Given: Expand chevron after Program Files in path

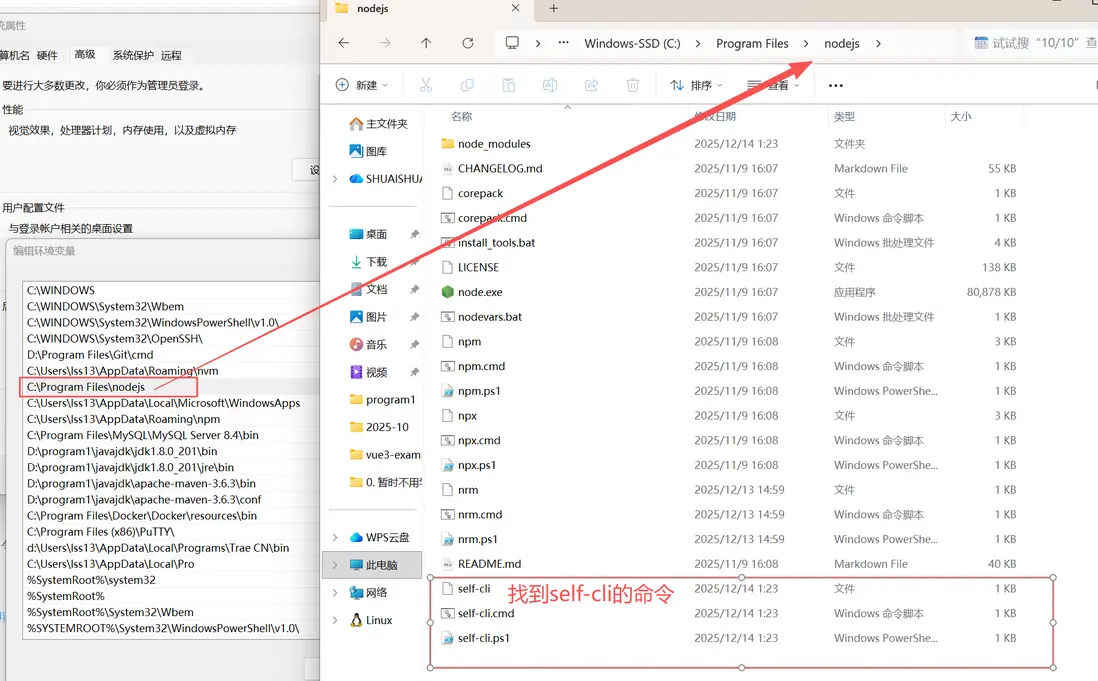Looking at the screenshot, I should [x=806, y=43].
